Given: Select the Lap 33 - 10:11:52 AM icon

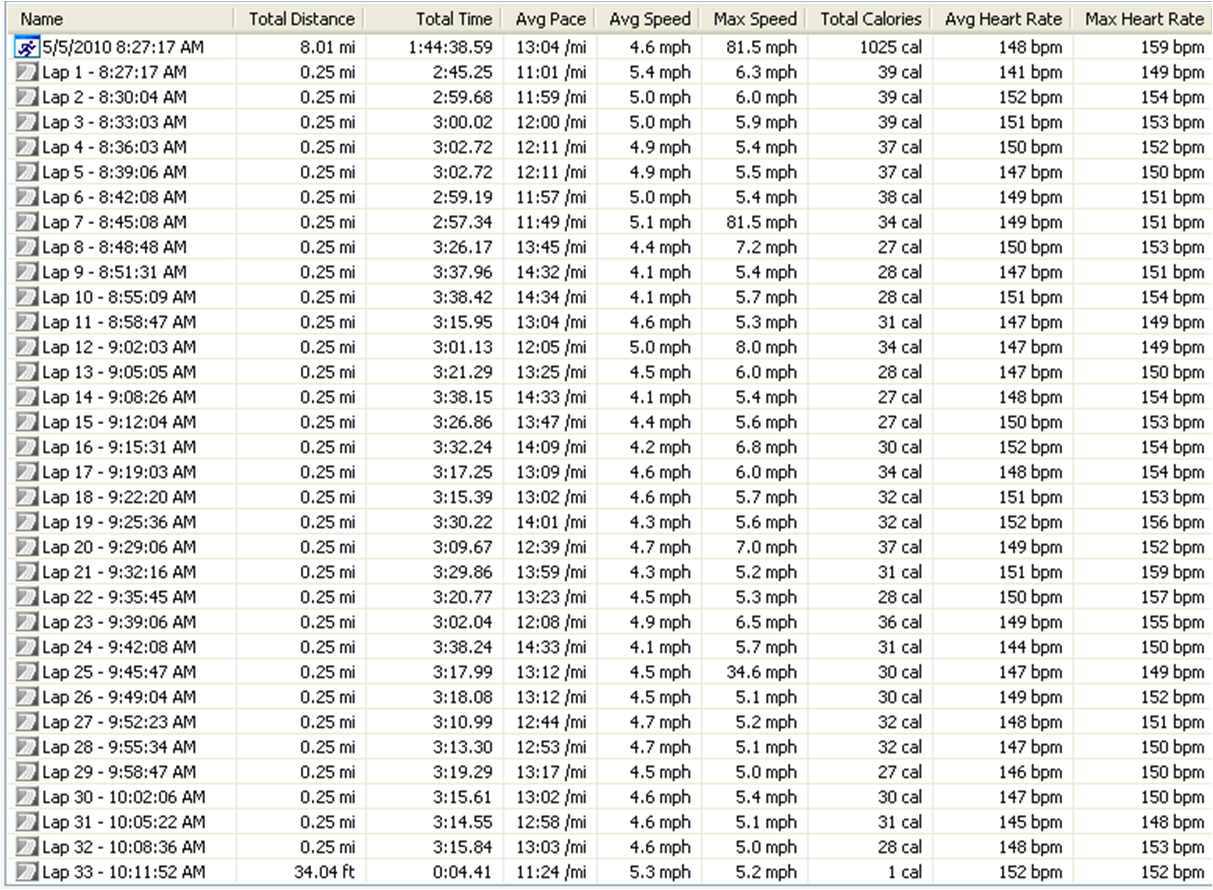Looking at the screenshot, I should (28, 872).
